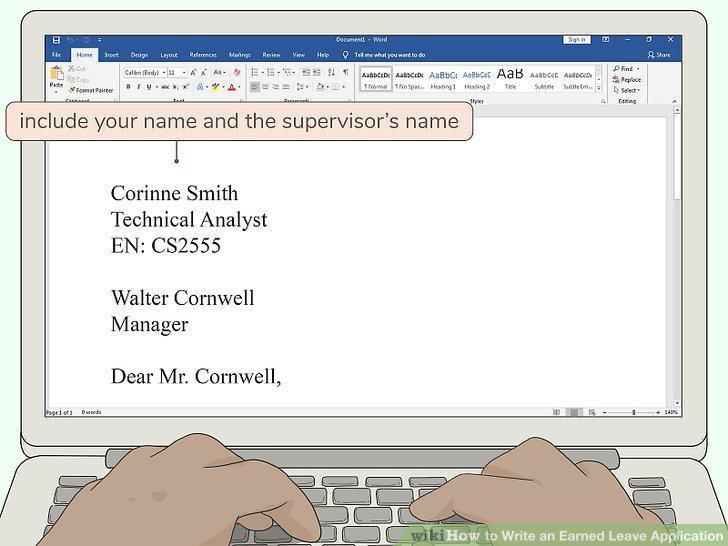Click the Share button
The width and height of the screenshot is (728, 546).
point(659,55)
